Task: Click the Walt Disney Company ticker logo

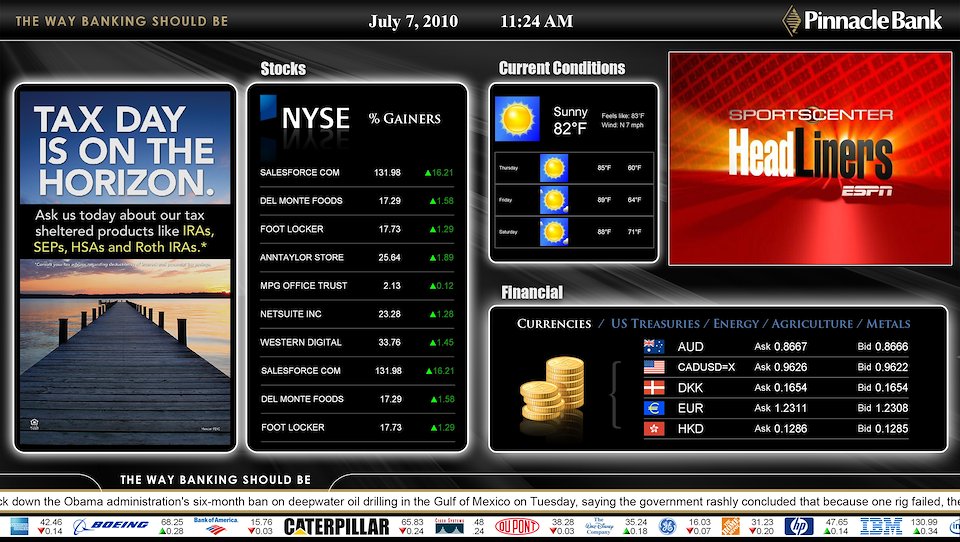Action: [598, 526]
